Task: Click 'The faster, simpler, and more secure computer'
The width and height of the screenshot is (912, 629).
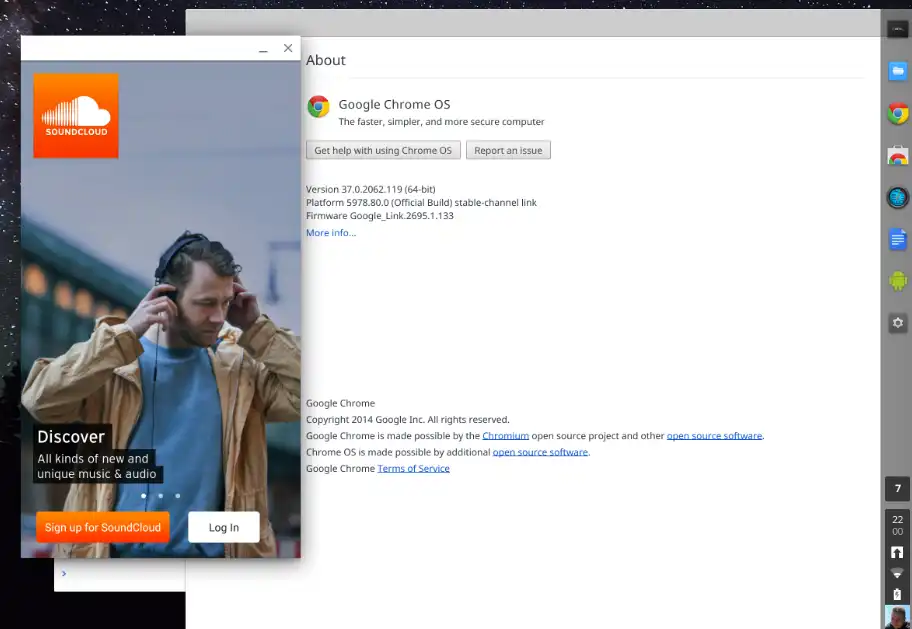Action: (x=441, y=122)
